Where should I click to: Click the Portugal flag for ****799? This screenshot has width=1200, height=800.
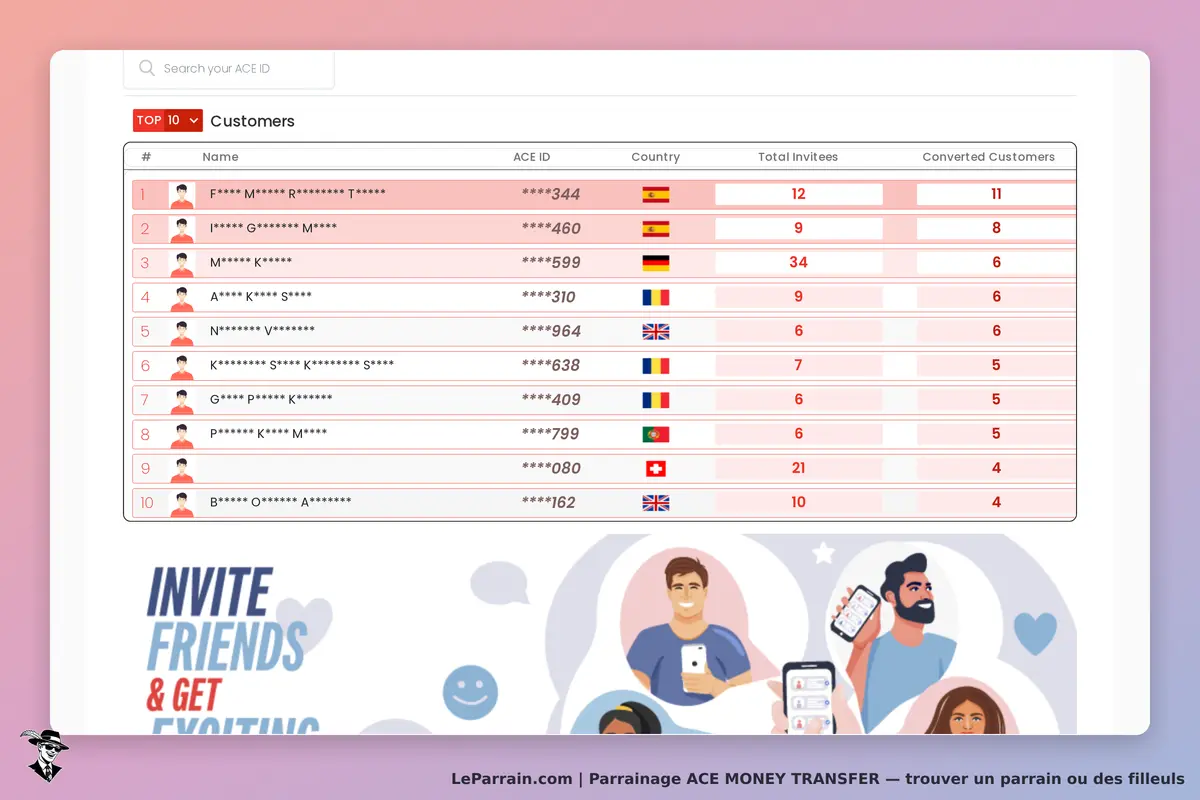[x=656, y=434]
